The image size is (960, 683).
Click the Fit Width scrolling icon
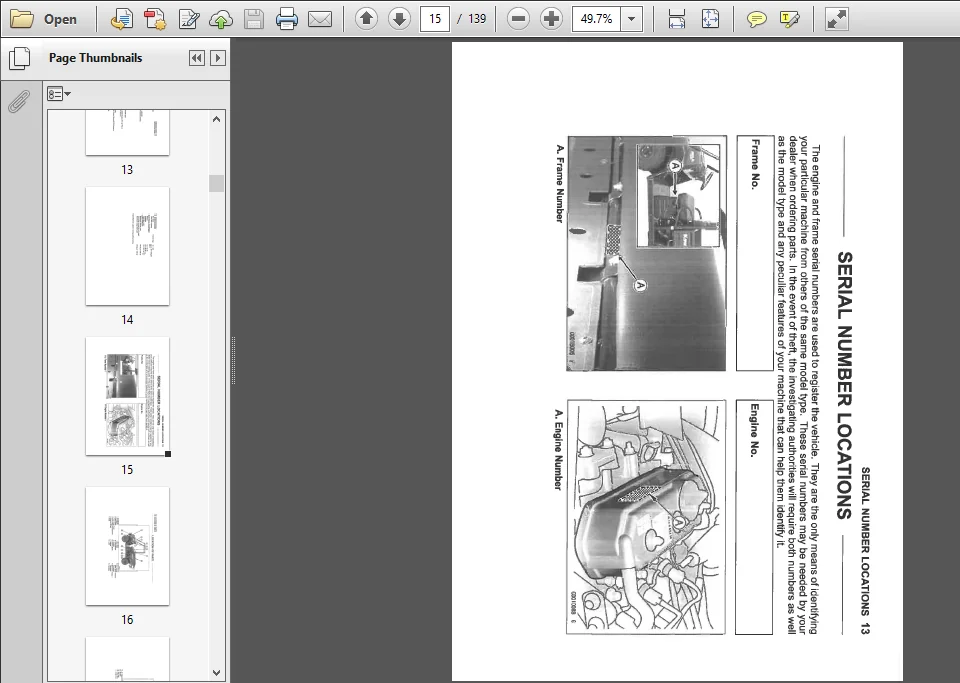click(x=677, y=19)
